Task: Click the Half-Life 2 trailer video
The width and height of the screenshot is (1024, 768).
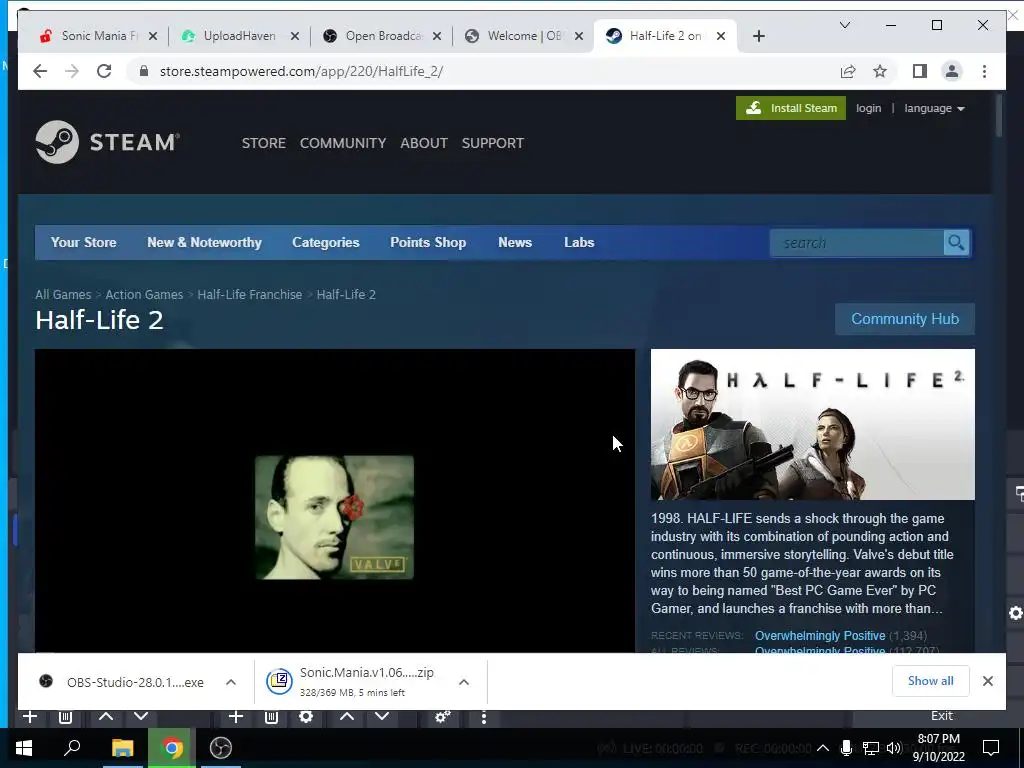Action: 334,501
